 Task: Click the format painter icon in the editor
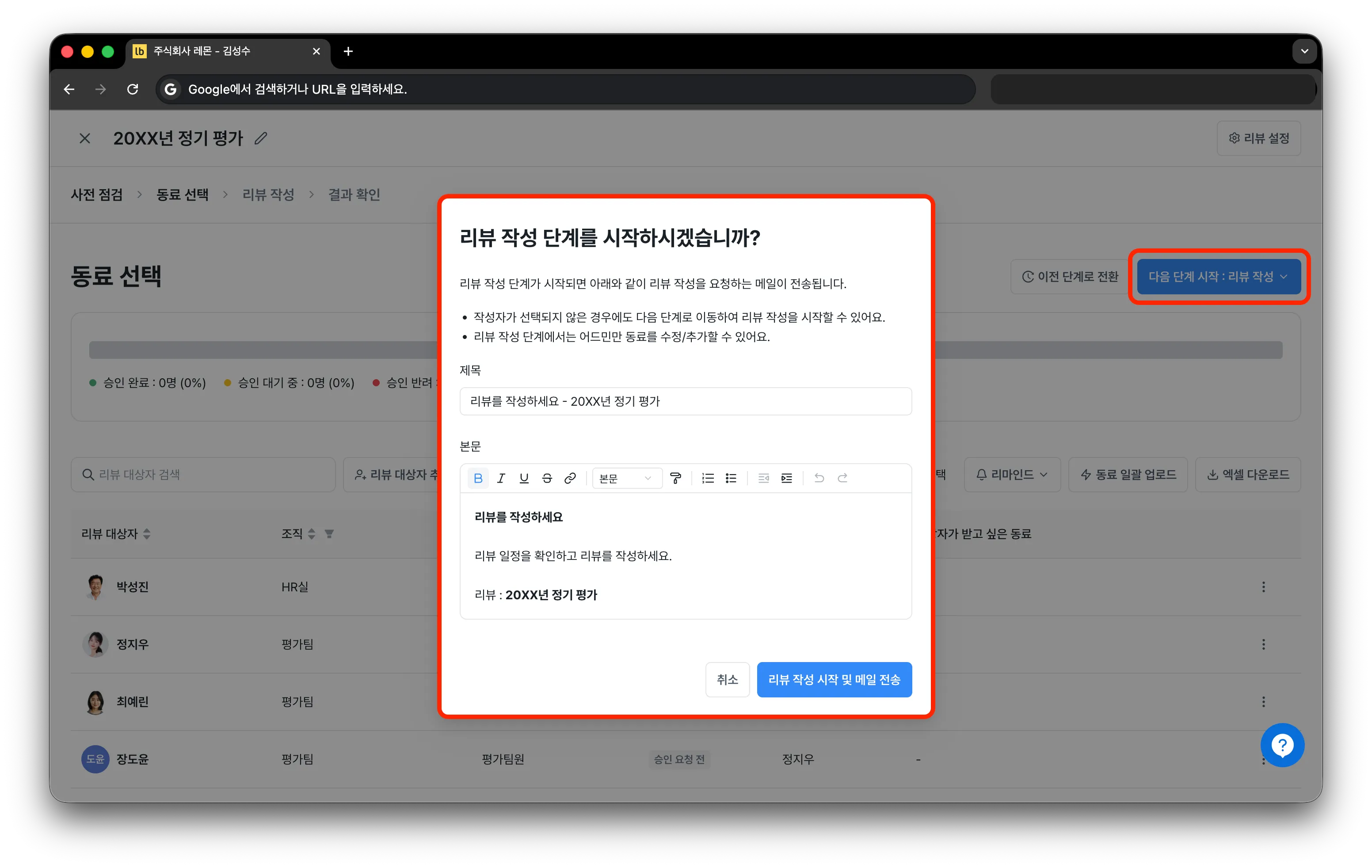[676, 478]
